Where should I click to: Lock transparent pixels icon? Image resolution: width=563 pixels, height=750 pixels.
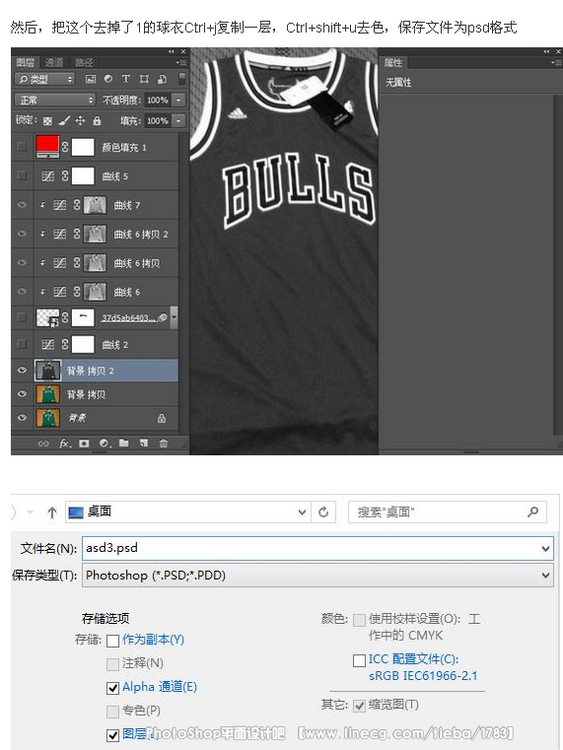click(47, 121)
